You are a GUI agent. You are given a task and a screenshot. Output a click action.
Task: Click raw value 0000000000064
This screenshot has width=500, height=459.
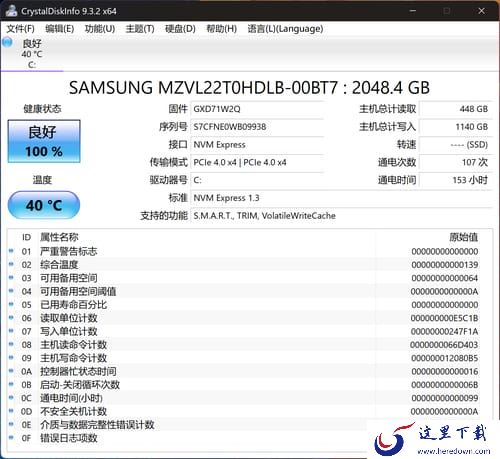pos(445,278)
